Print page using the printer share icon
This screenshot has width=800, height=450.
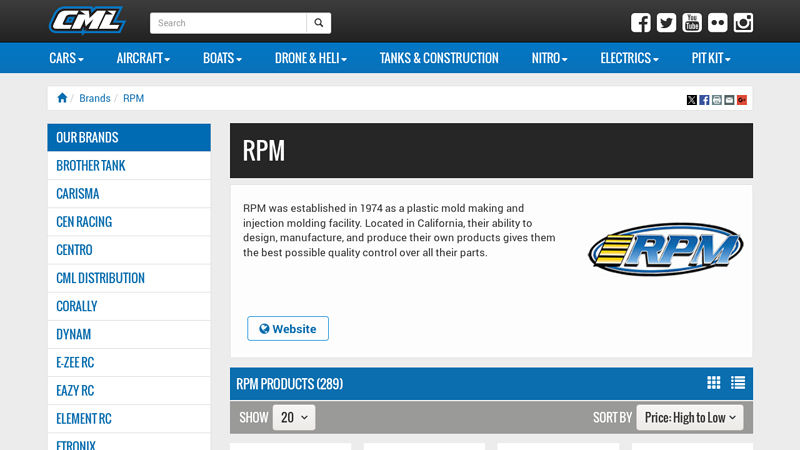(x=717, y=100)
